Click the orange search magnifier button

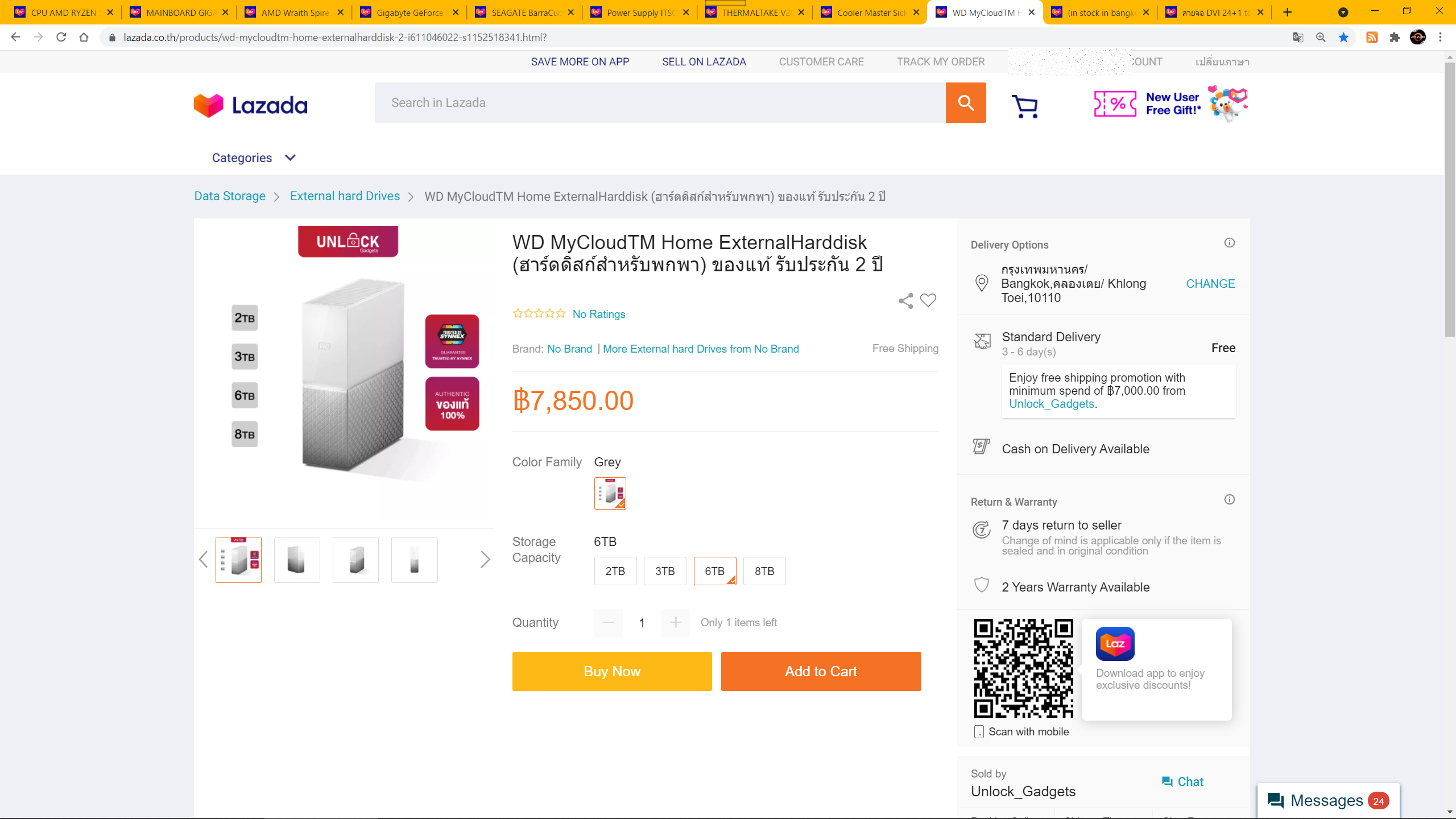pyautogui.click(x=966, y=102)
